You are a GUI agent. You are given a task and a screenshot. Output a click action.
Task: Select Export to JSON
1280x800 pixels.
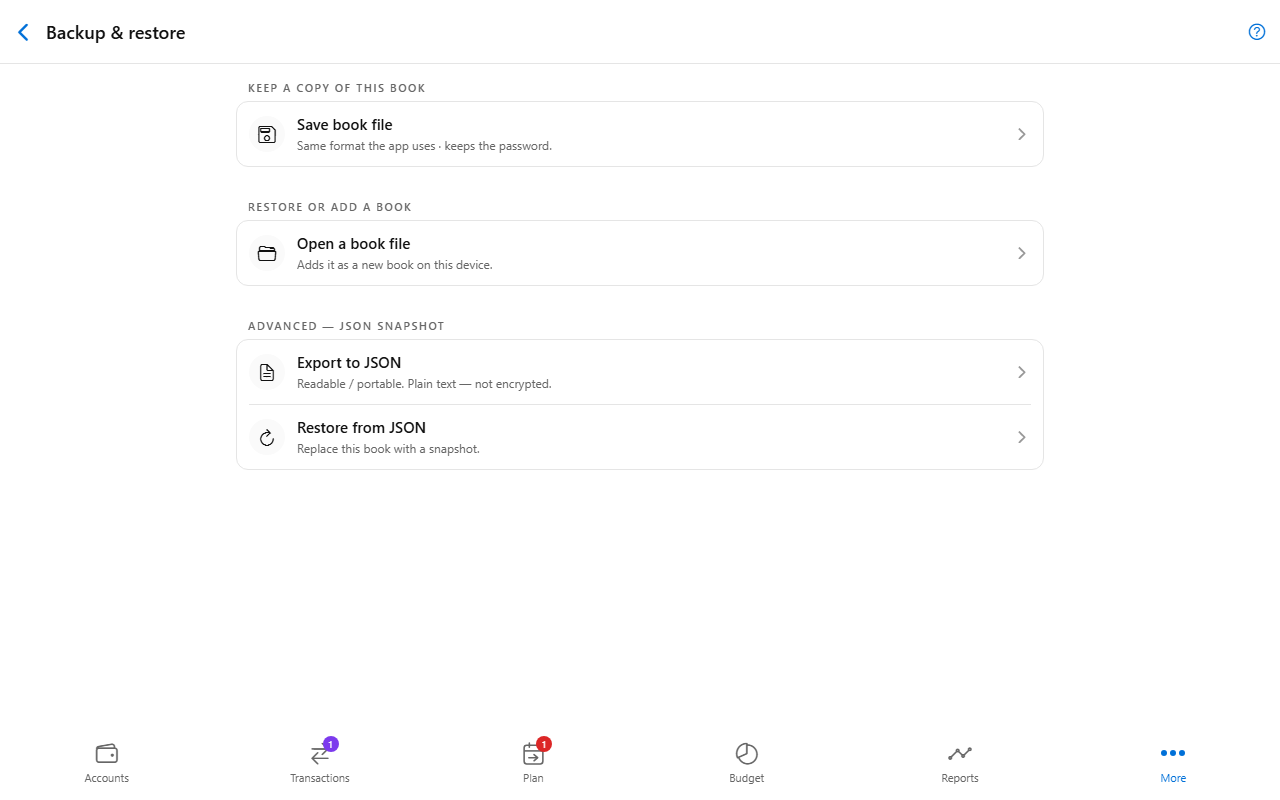tap(640, 372)
